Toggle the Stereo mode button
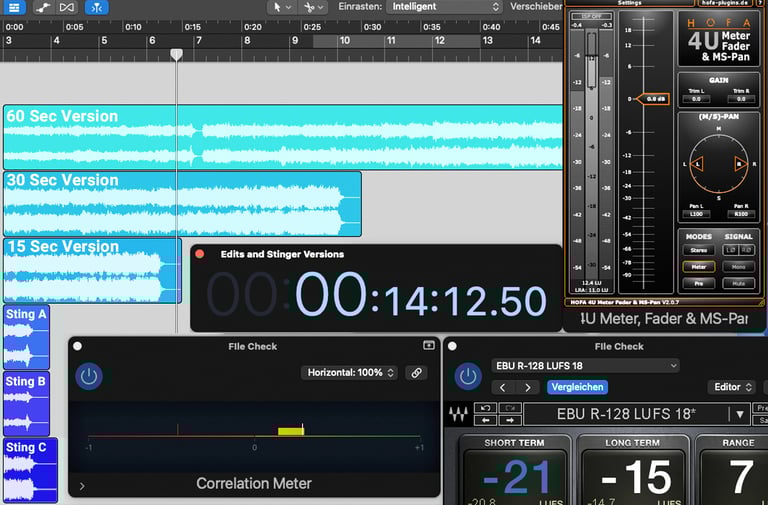The height and width of the screenshot is (505, 768). (699, 250)
